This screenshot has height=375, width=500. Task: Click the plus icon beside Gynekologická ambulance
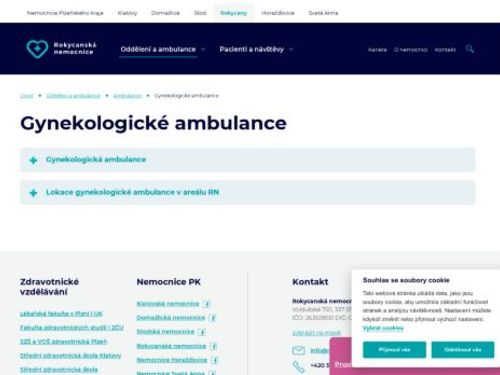coord(33,160)
